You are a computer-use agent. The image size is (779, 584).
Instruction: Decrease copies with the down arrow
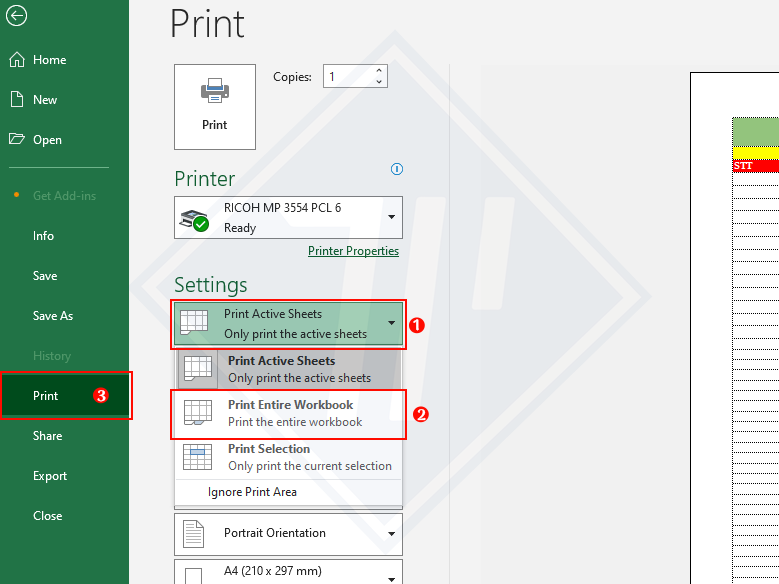379,82
